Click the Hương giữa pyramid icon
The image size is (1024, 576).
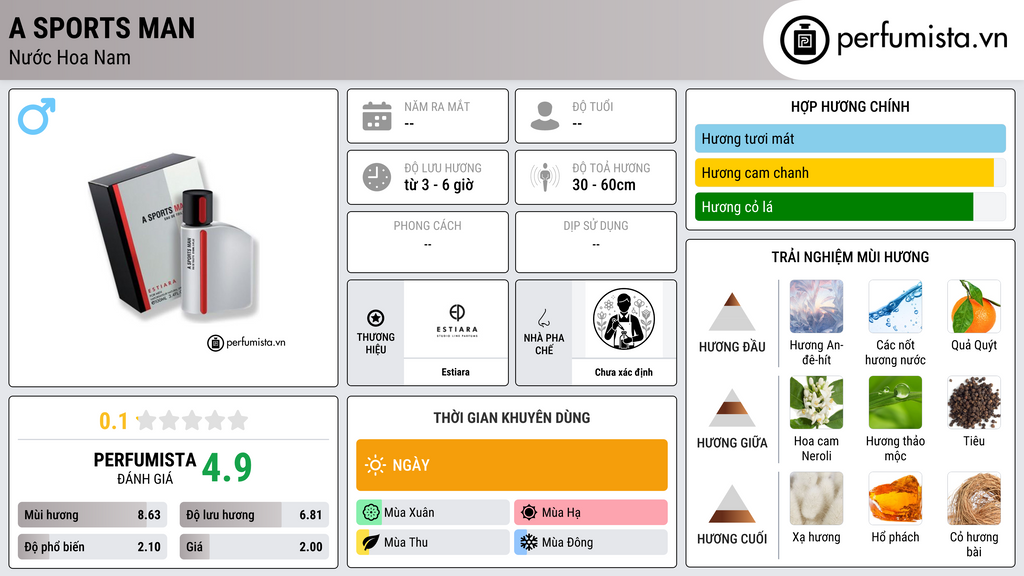tap(732, 408)
